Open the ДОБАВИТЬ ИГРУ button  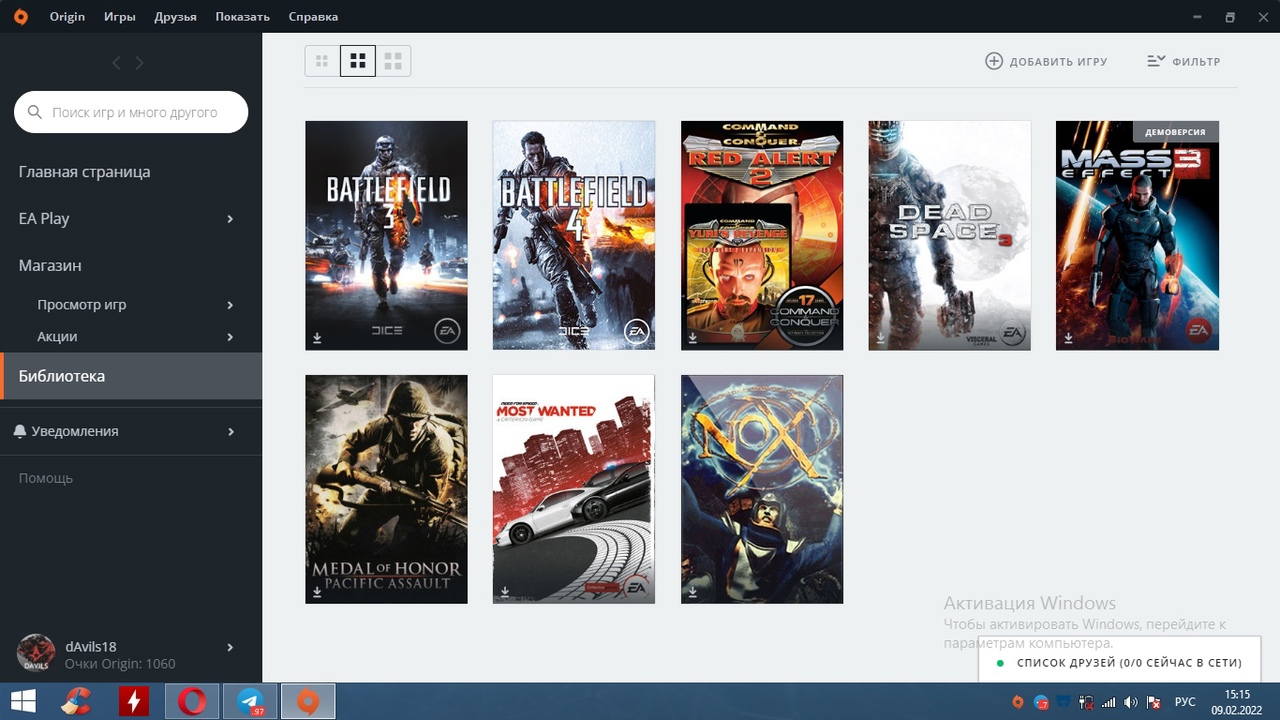[x=1046, y=61]
